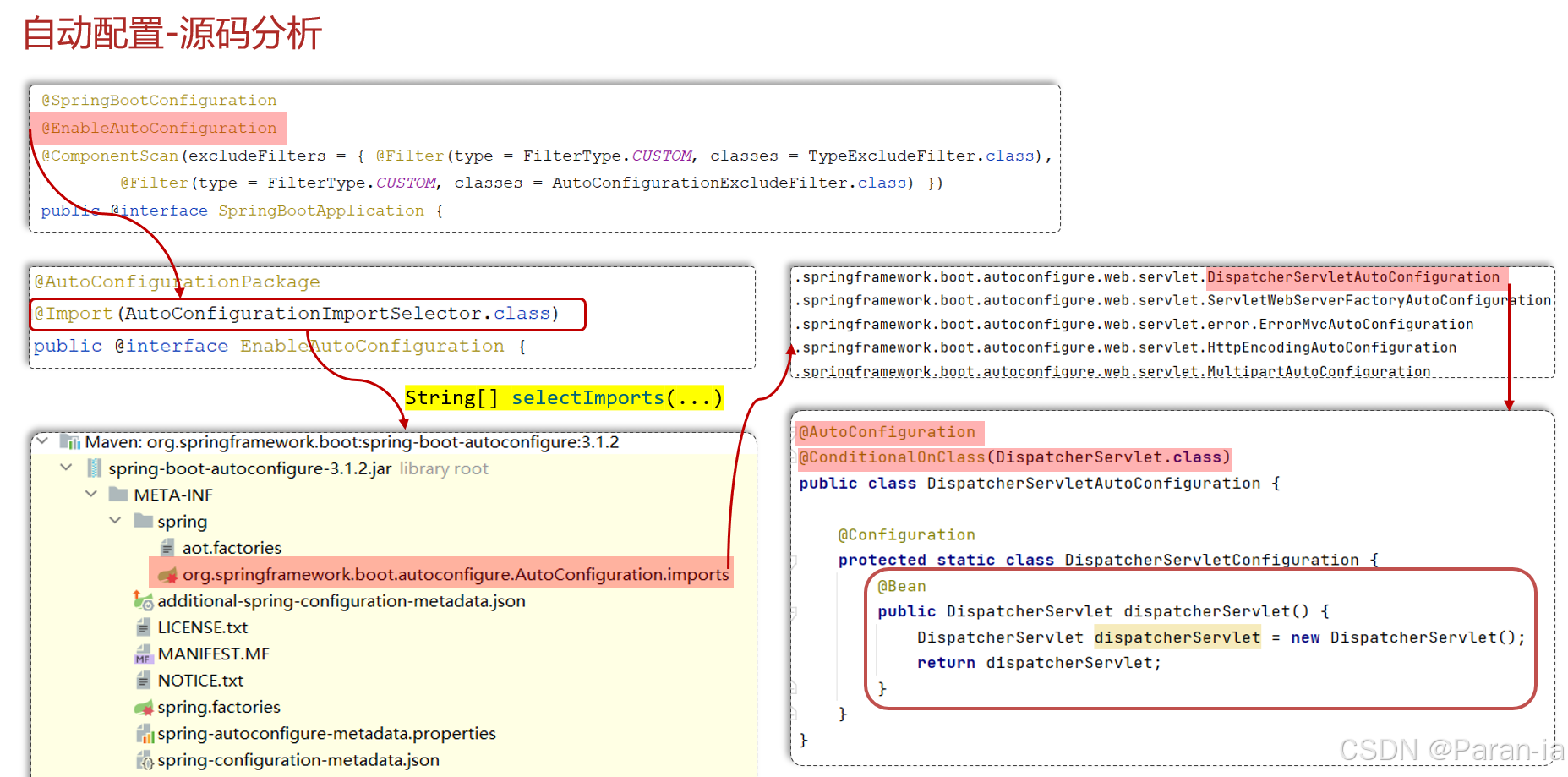The image size is (1568, 777).
Task: Click highlighted DispatcherServletAutoConfiguration in the imports list
Action: tap(1353, 277)
